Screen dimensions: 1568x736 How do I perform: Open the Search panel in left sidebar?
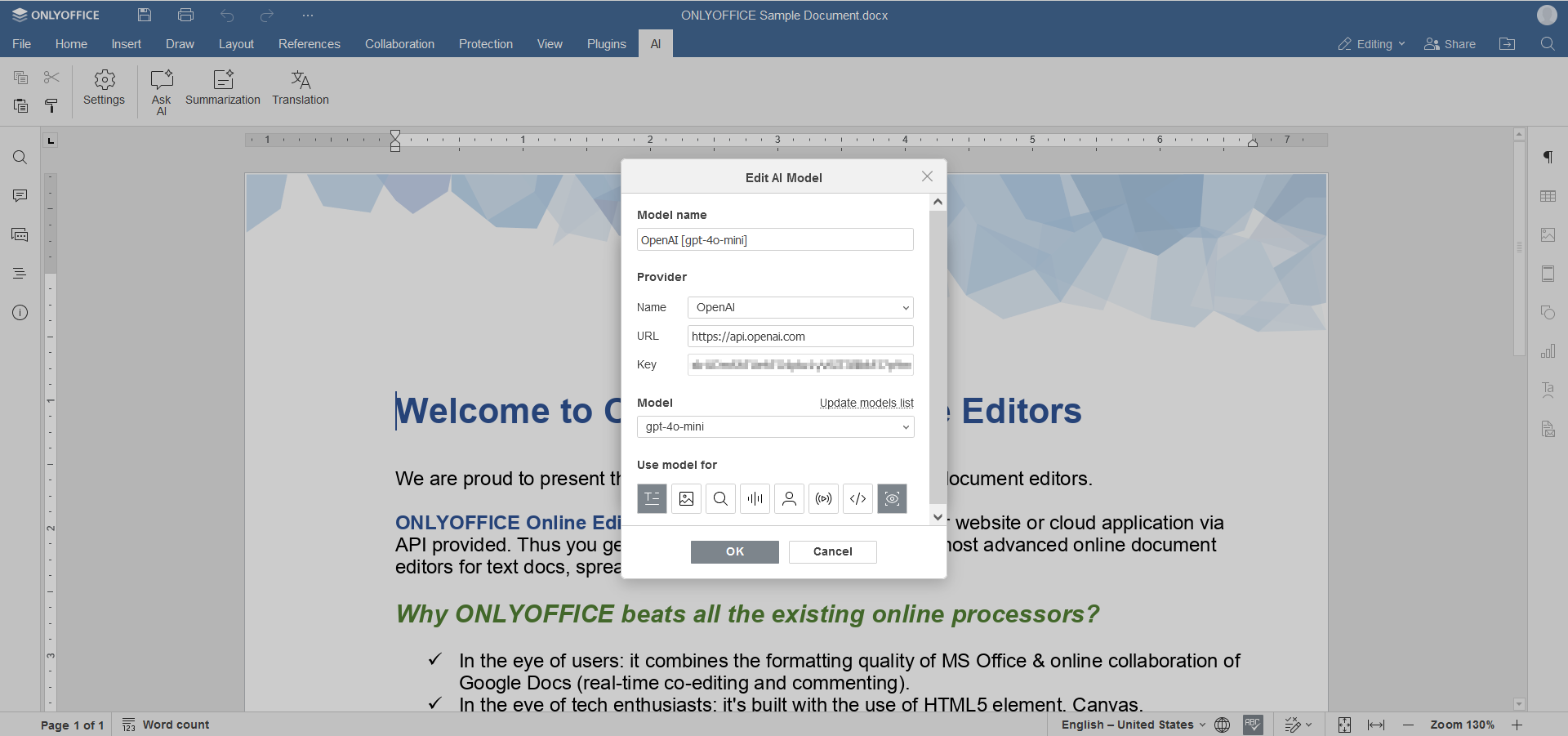pos(20,158)
